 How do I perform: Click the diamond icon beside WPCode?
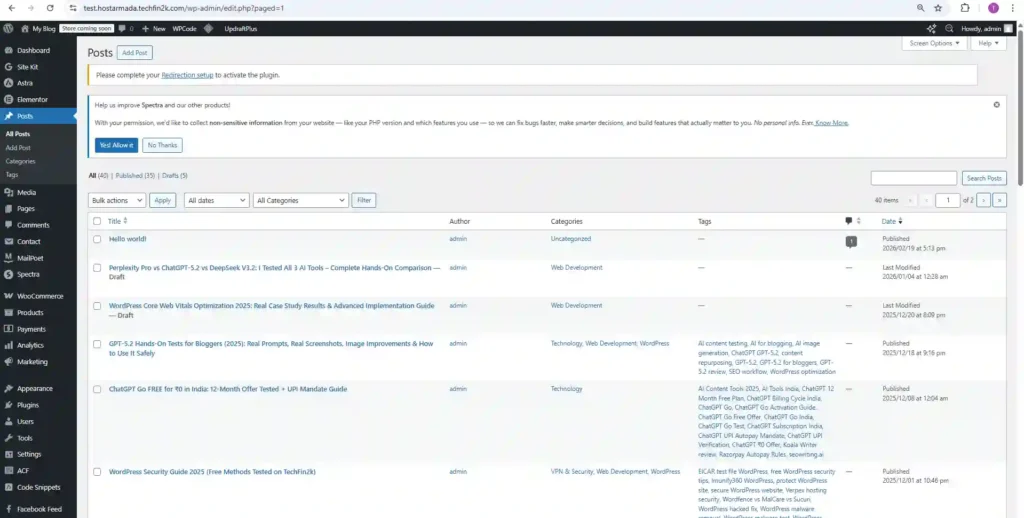208,29
